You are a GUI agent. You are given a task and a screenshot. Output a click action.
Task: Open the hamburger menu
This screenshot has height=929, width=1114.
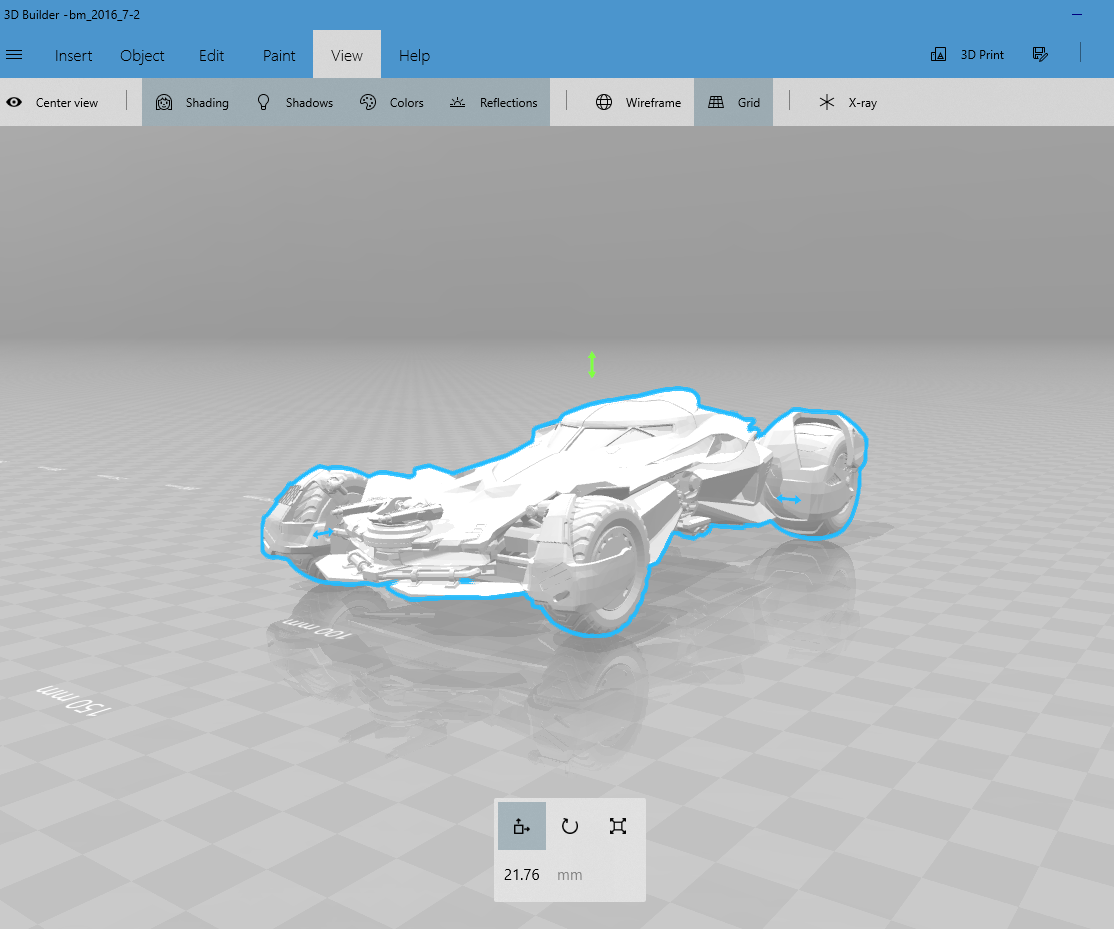tap(14, 55)
